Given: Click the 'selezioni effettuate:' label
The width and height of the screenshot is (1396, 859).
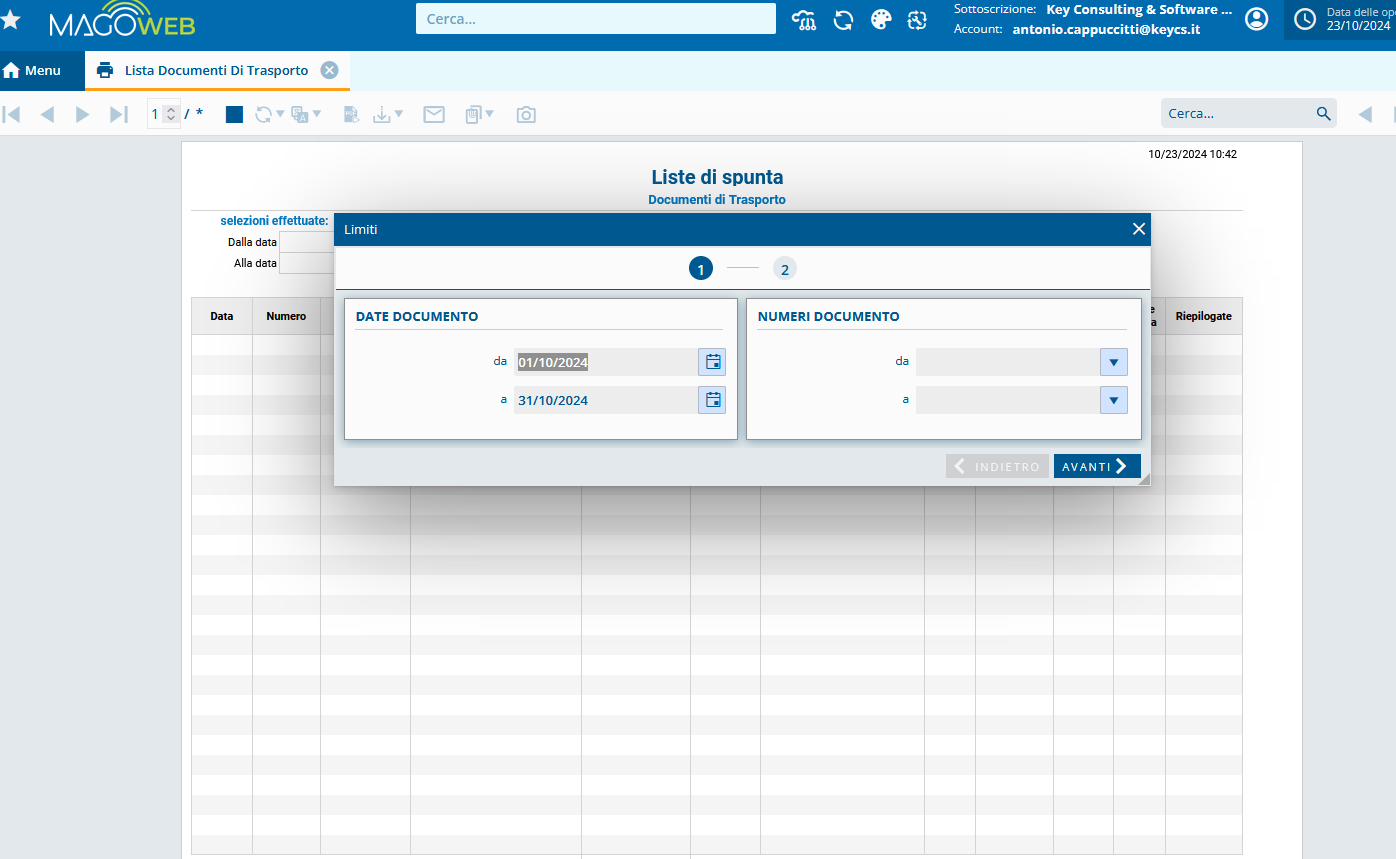Looking at the screenshot, I should [x=274, y=221].
